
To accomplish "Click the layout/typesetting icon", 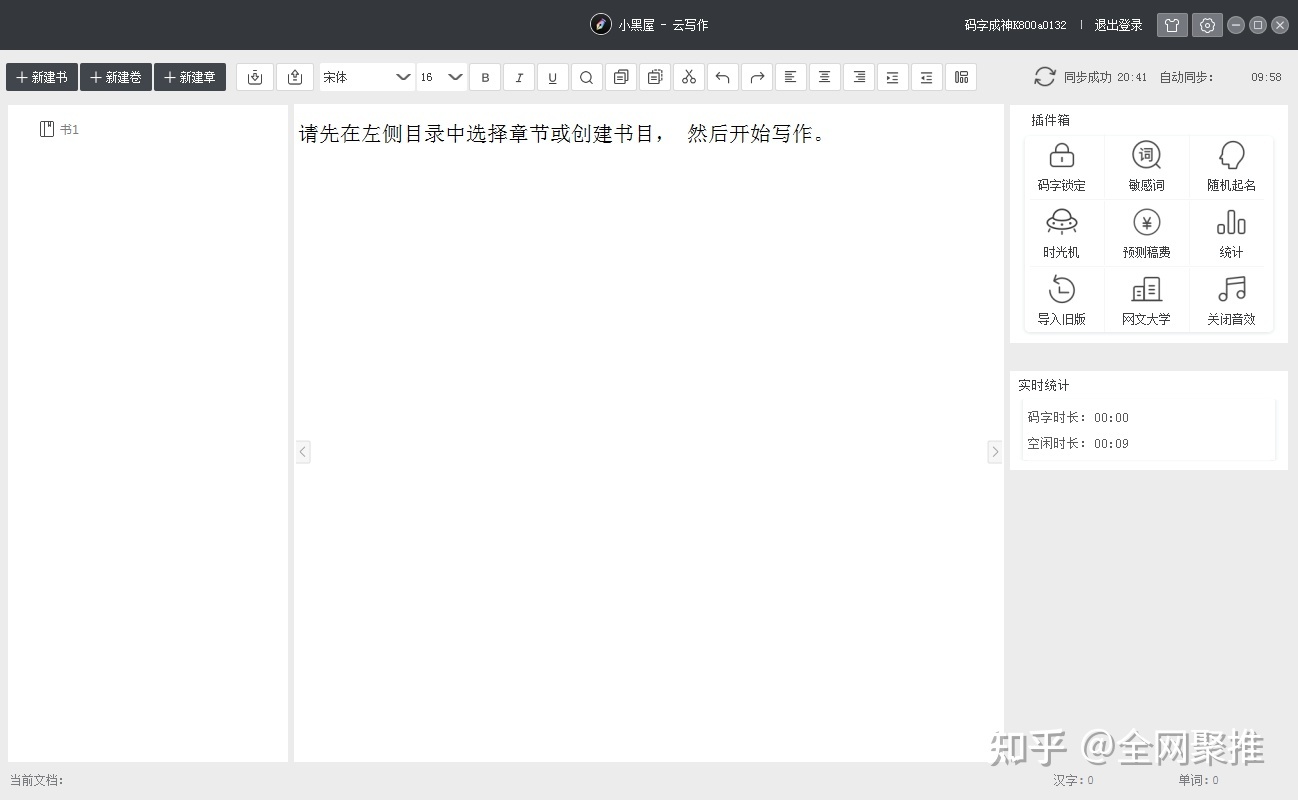I will [961, 77].
